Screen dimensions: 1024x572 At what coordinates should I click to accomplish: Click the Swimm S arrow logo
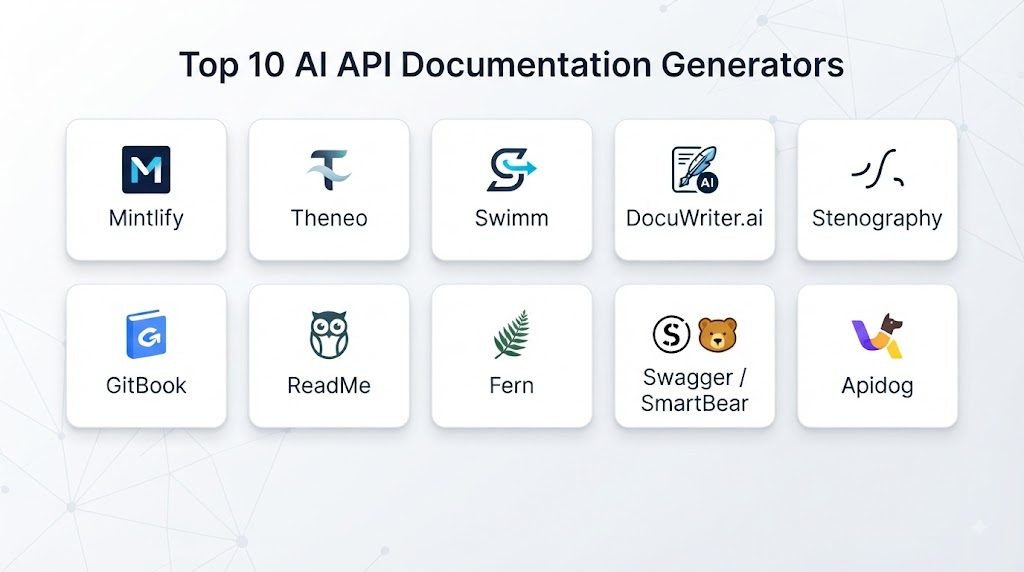click(x=511, y=170)
